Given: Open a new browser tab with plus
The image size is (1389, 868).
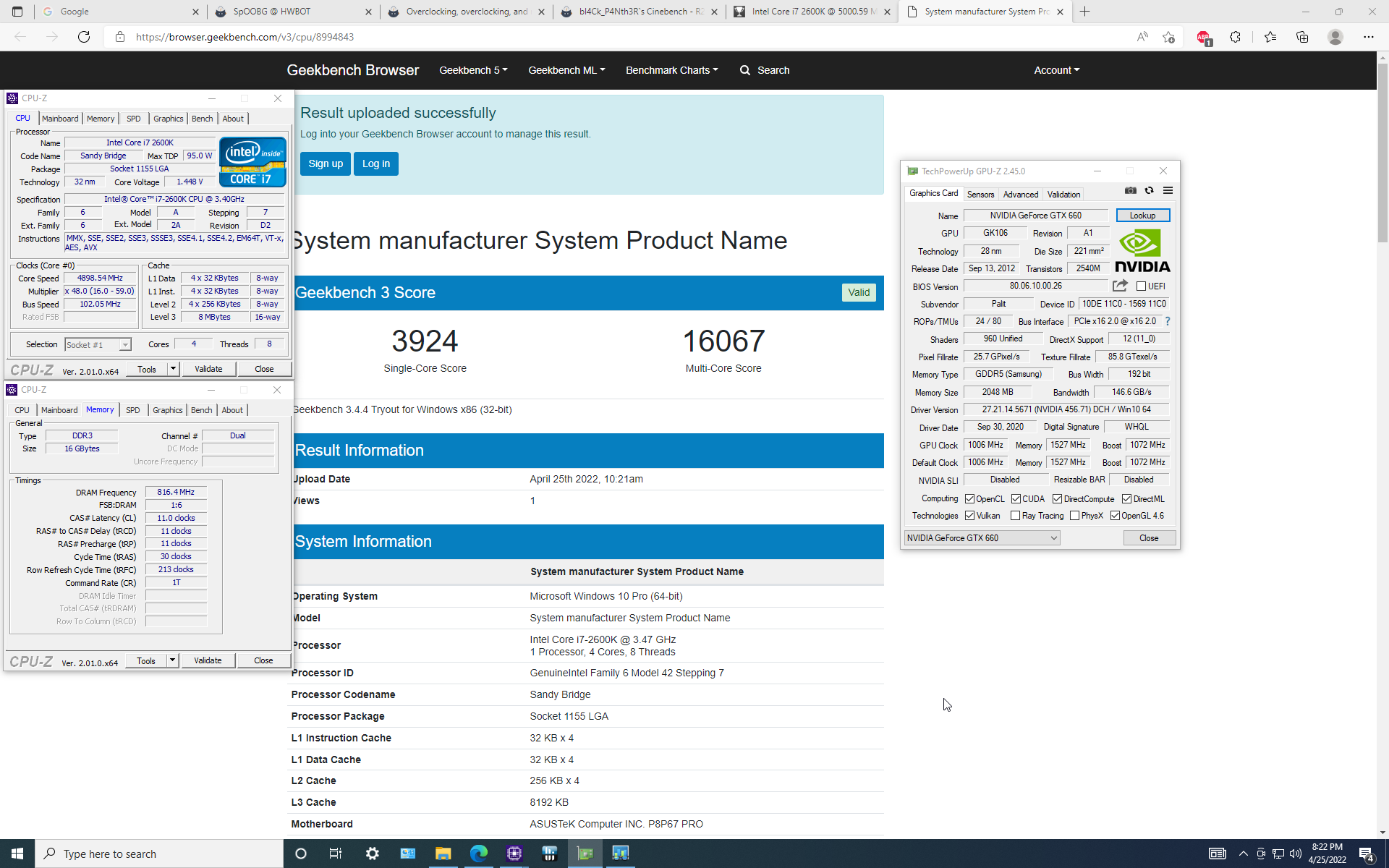Looking at the screenshot, I should click(1084, 12).
